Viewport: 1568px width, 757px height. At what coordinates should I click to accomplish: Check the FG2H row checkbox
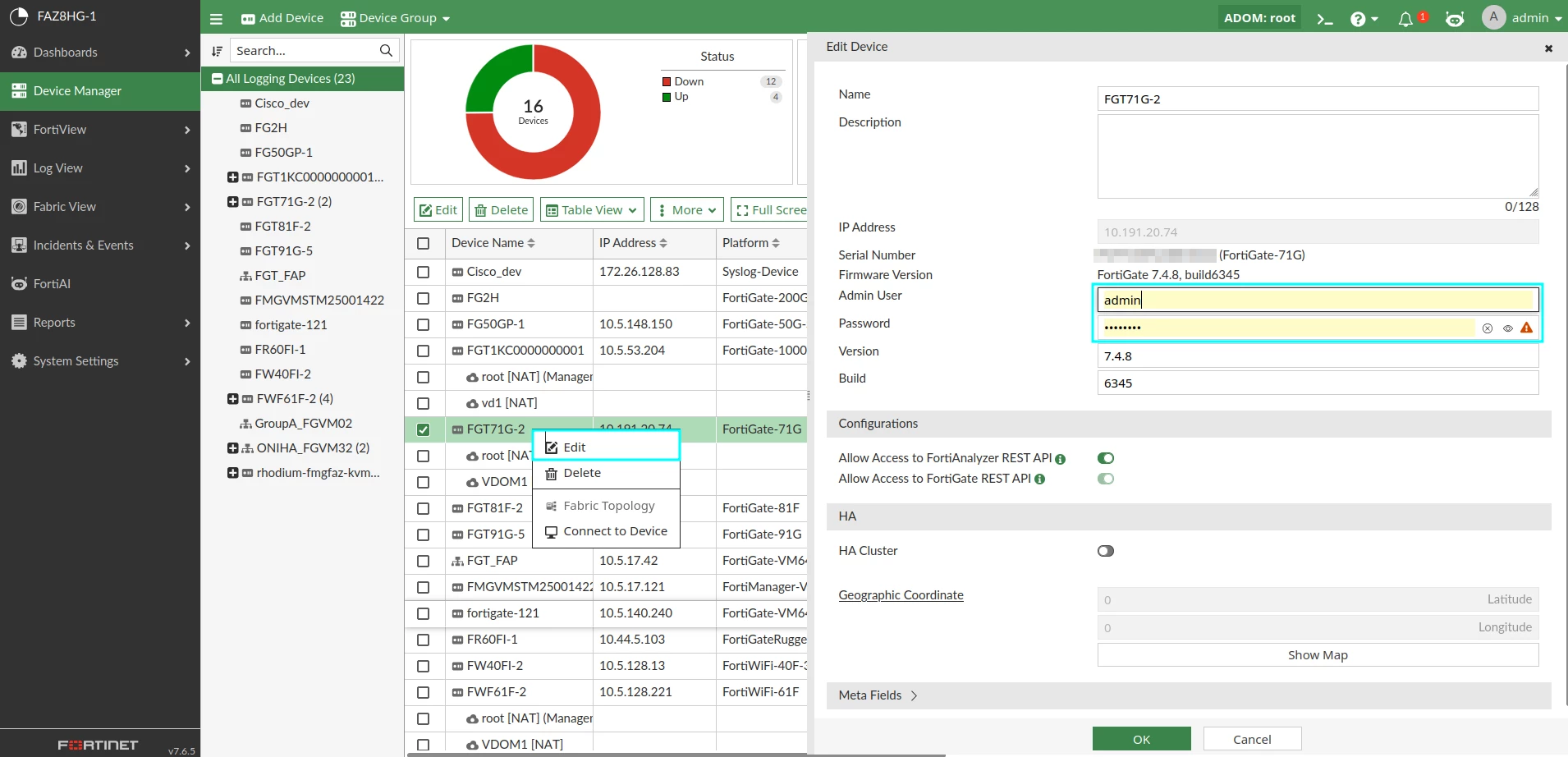tap(424, 298)
